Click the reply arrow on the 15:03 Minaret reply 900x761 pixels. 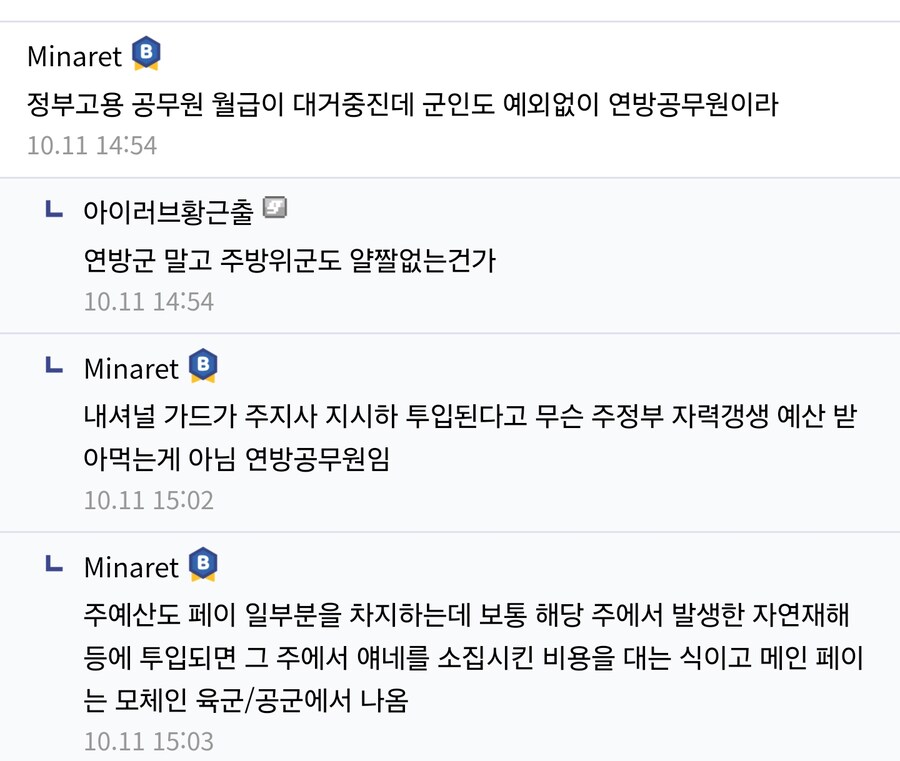tap(54, 566)
